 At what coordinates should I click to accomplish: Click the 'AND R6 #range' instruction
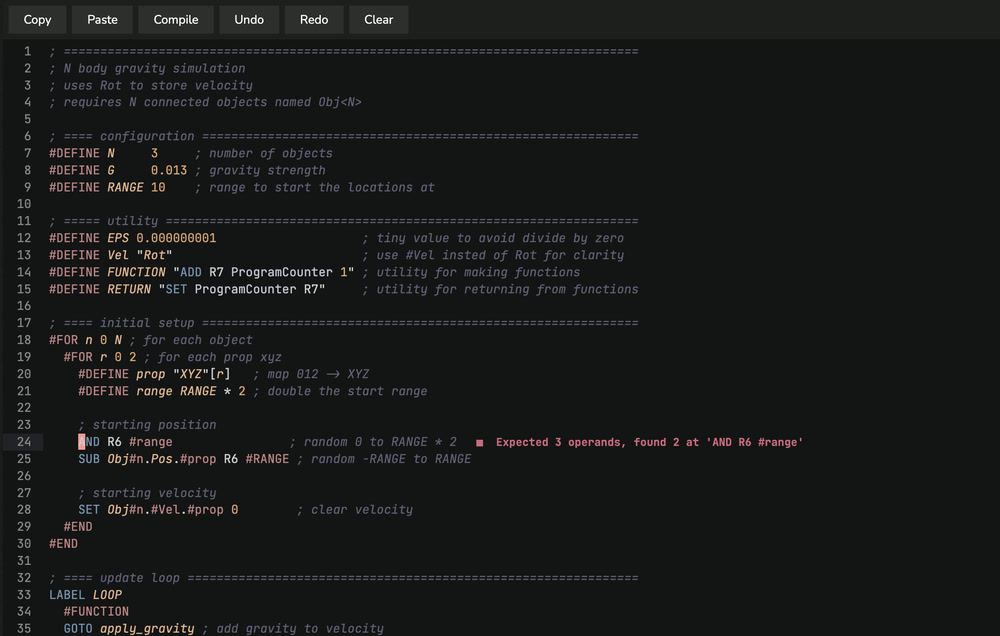(125, 441)
